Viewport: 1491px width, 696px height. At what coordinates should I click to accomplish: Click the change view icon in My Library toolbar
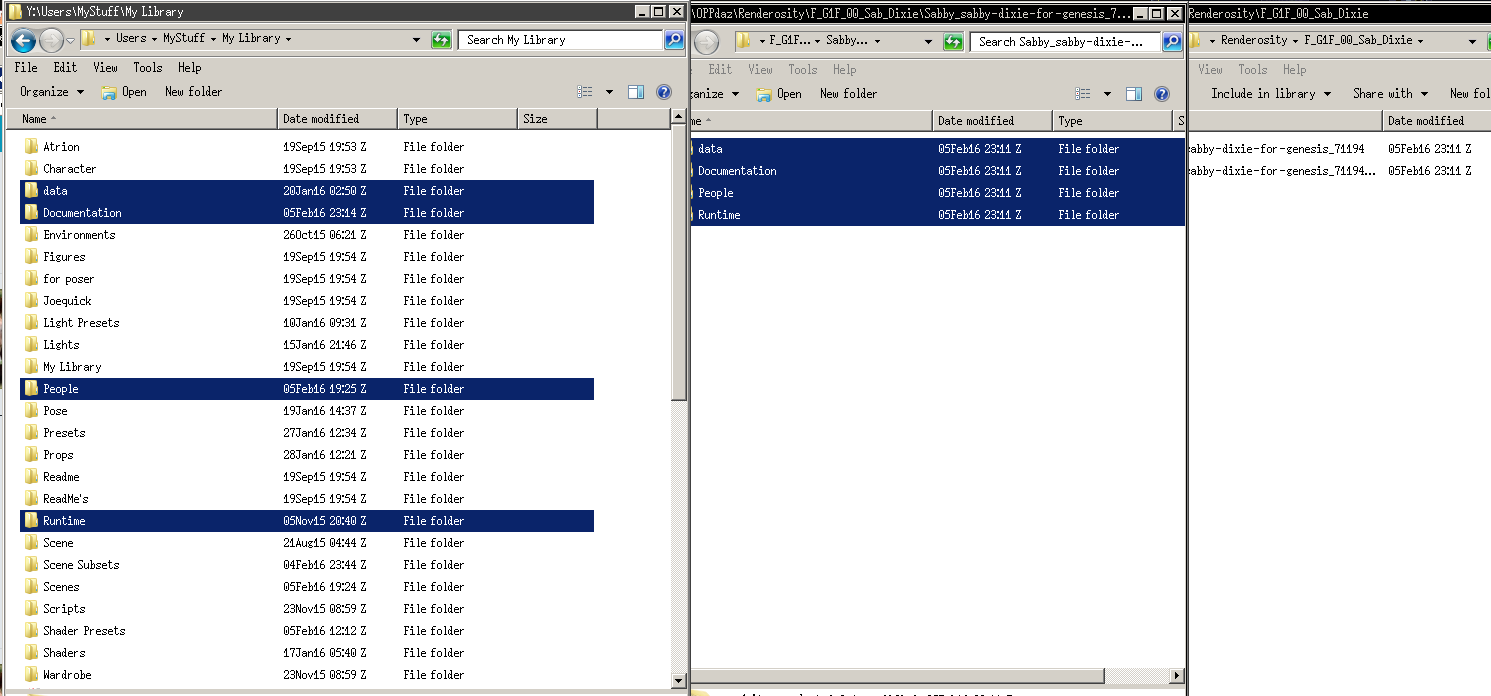click(x=585, y=92)
